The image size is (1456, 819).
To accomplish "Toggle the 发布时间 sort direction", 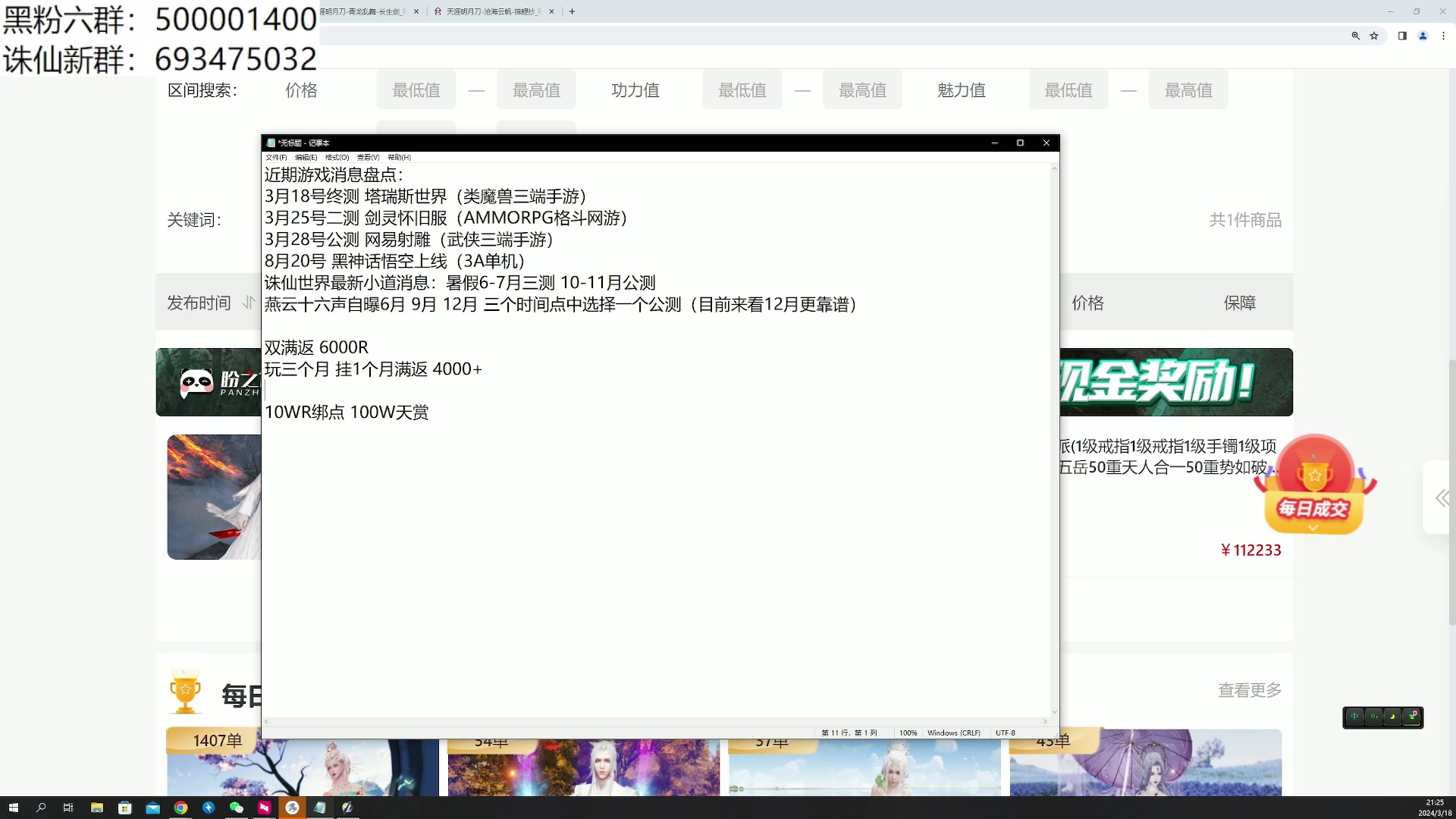I will click(x=248, y=303).
